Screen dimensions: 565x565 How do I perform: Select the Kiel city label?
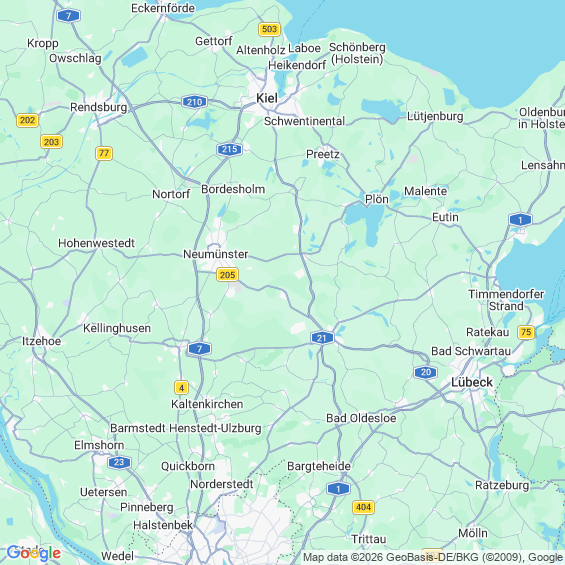point(267,98)
